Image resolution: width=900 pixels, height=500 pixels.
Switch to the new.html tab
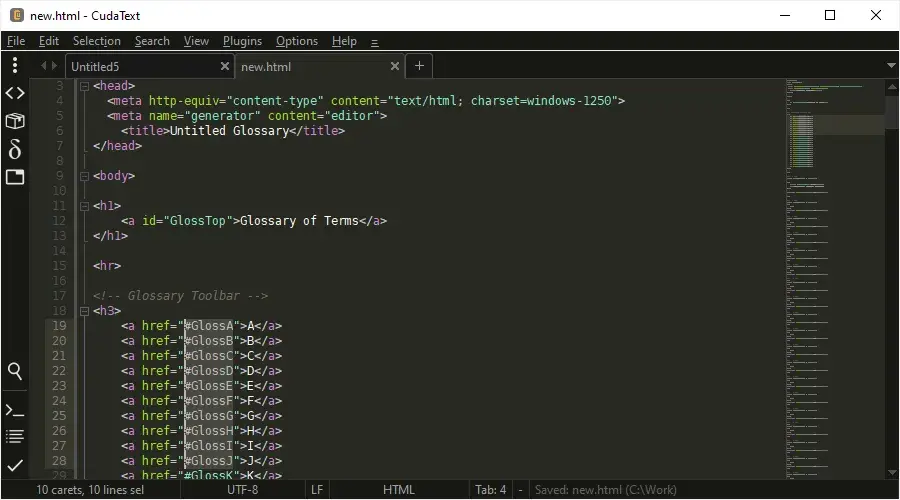tap(319, 67)
